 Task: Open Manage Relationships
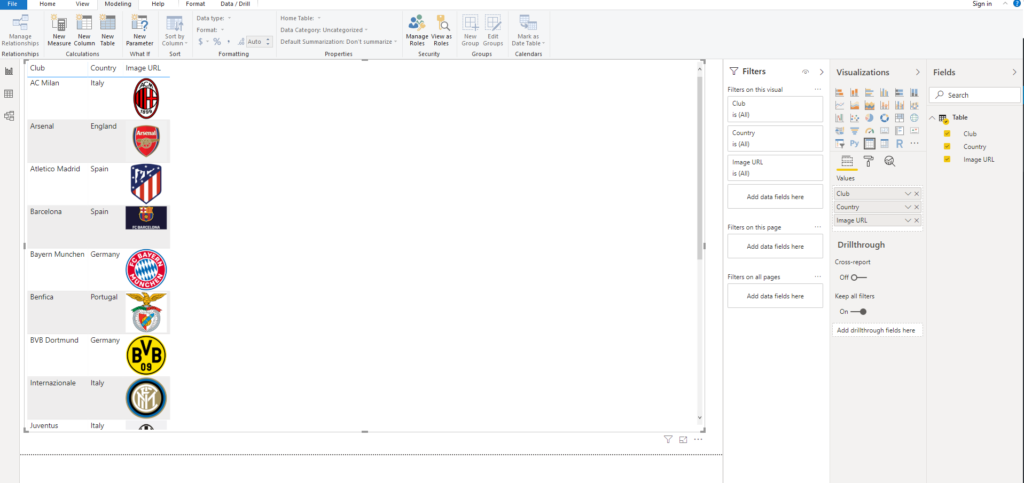point(20,31)
